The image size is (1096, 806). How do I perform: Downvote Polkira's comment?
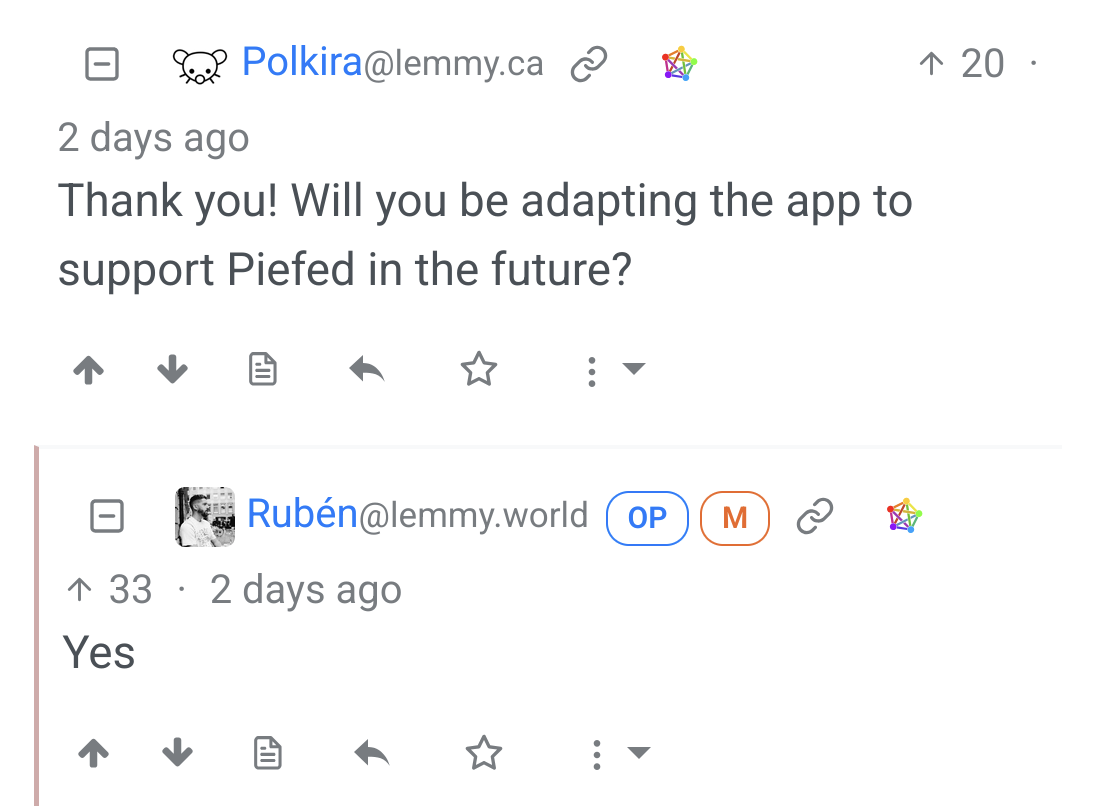[x=173, y=371]
